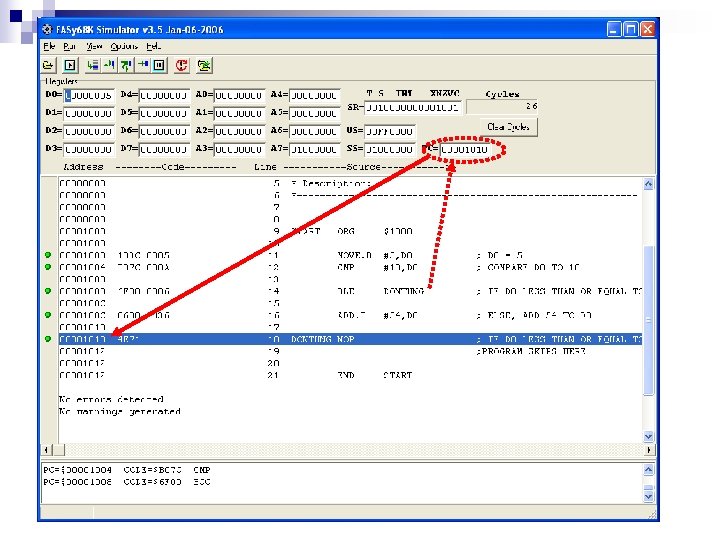The height and width of the screenshot is (540, 720).
Task: Click the D5 register field
Action: 164,113
